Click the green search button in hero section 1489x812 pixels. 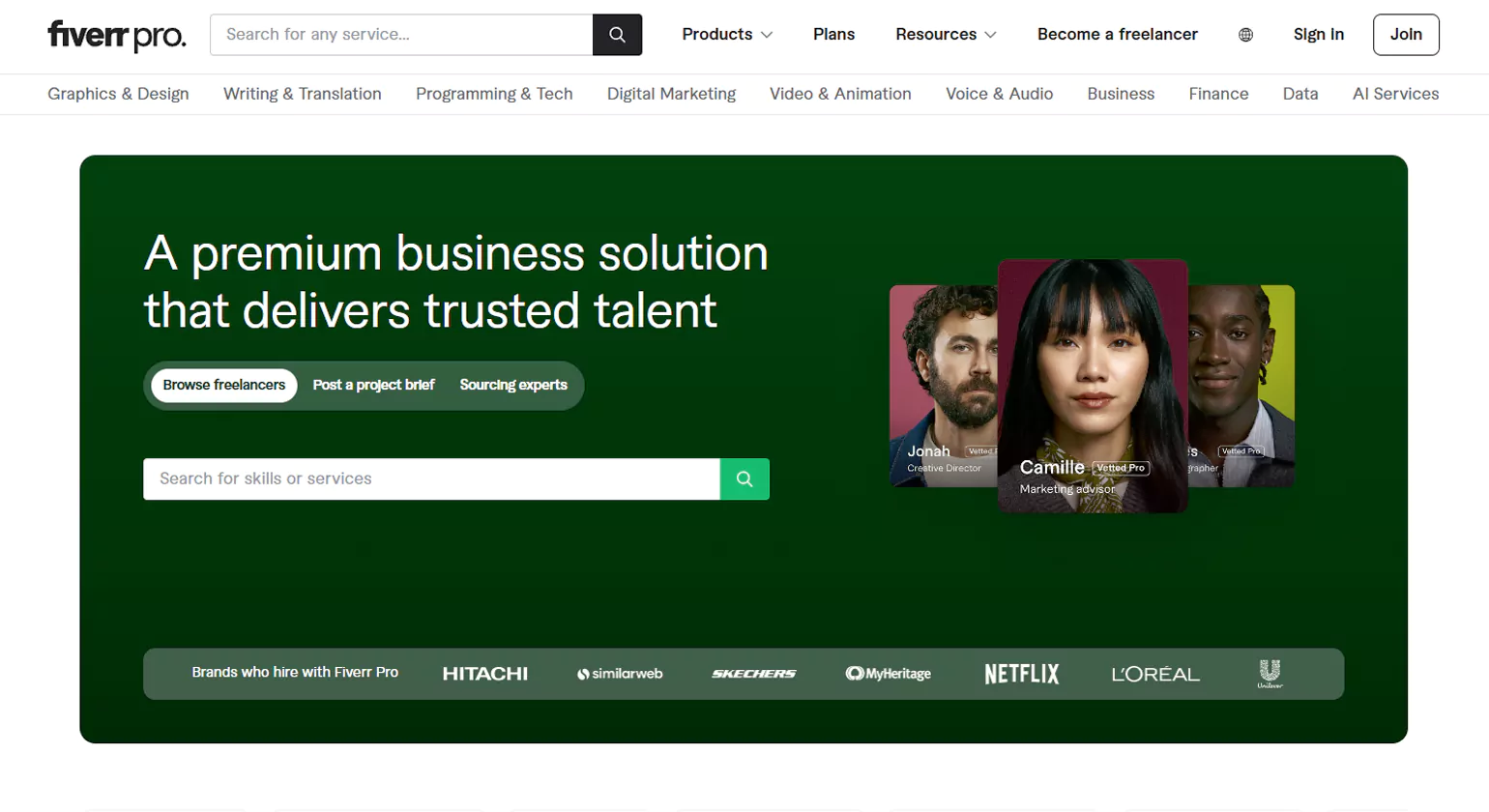744,478
